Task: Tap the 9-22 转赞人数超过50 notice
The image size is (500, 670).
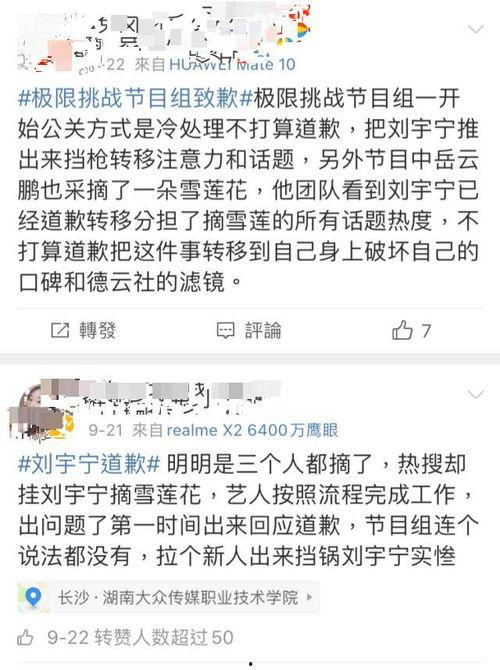Action: click(x=140, y=638)
